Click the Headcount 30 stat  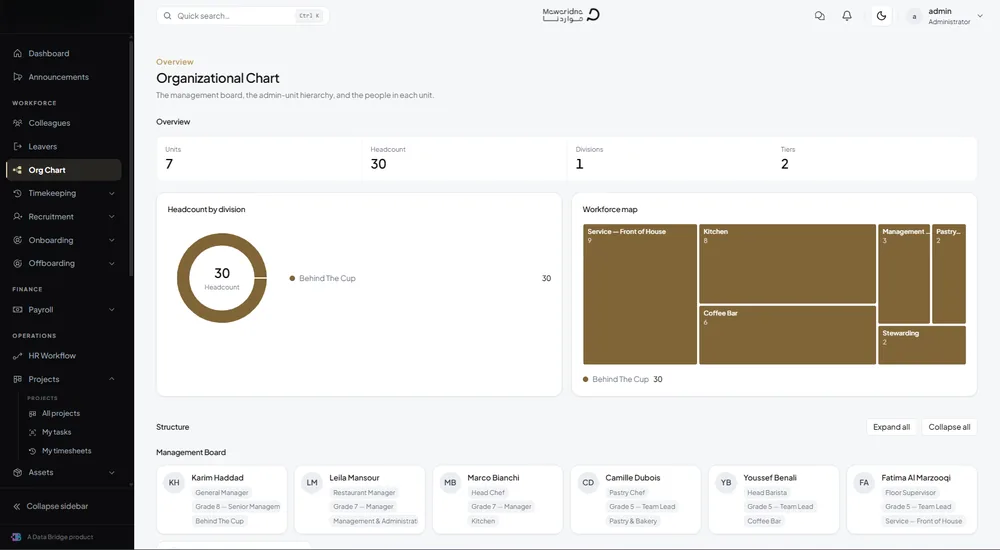464,158
